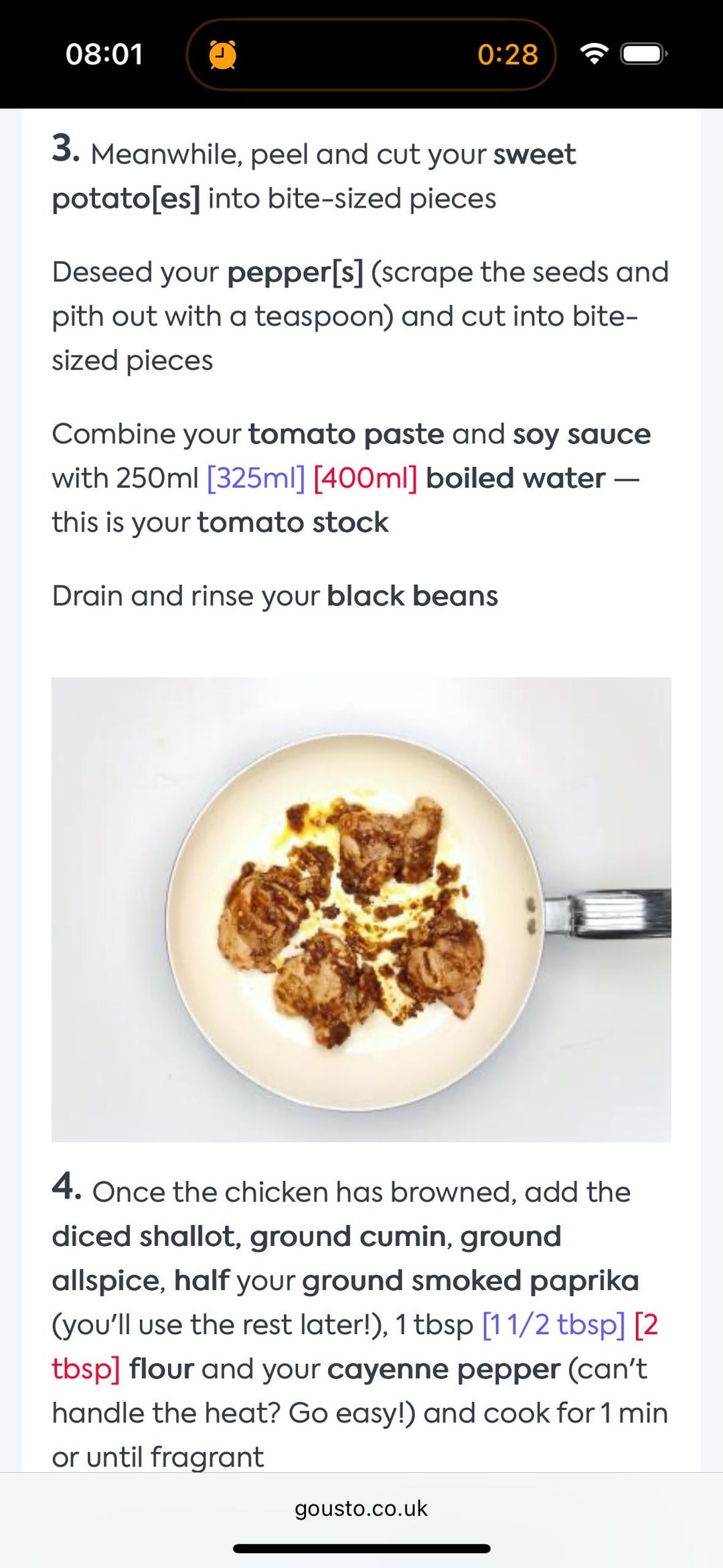Tap the bold 'pepper[s]' ingredient

point(295,273)
